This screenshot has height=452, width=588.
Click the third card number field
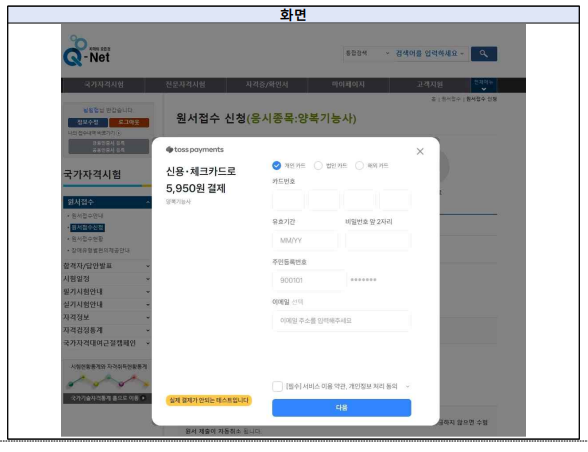click(359, 200)
